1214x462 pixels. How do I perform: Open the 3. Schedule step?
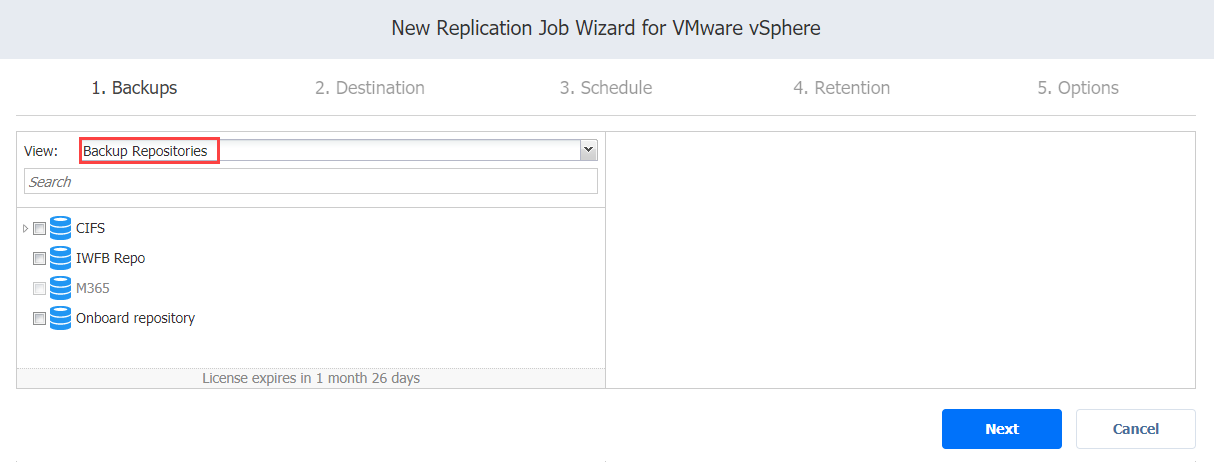point(606,88)
